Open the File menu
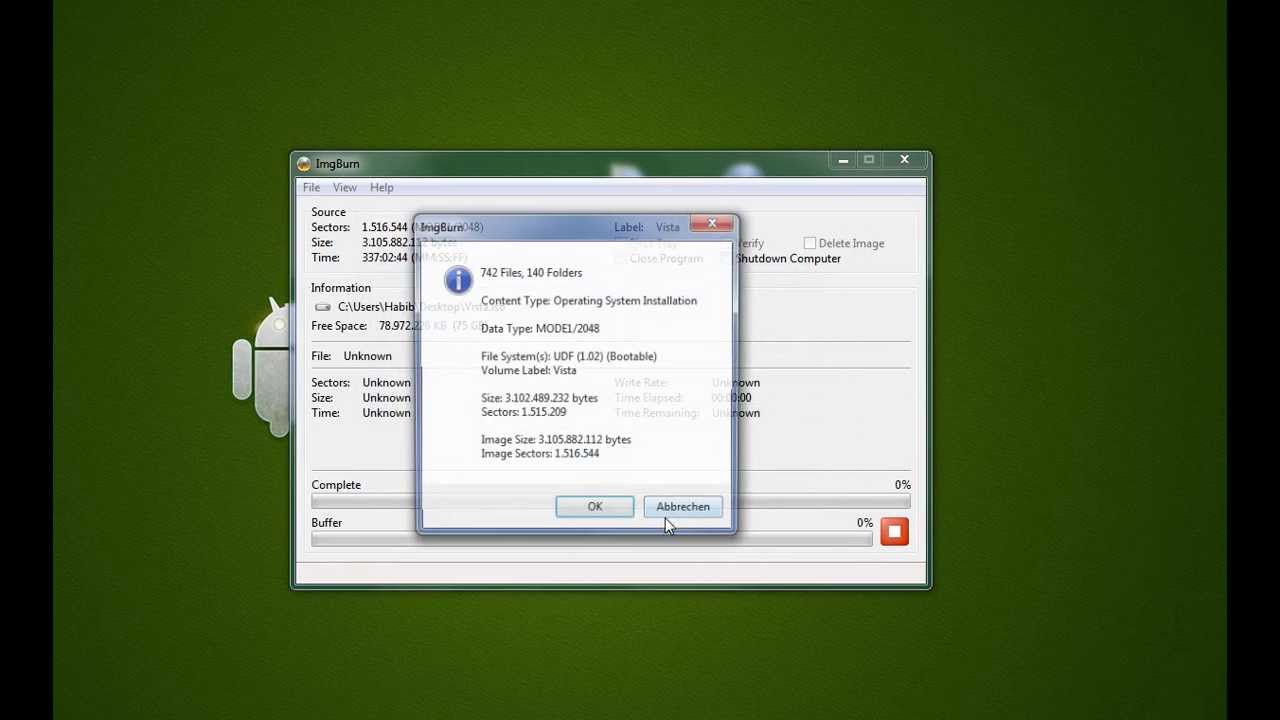 [x=311, y=188]
